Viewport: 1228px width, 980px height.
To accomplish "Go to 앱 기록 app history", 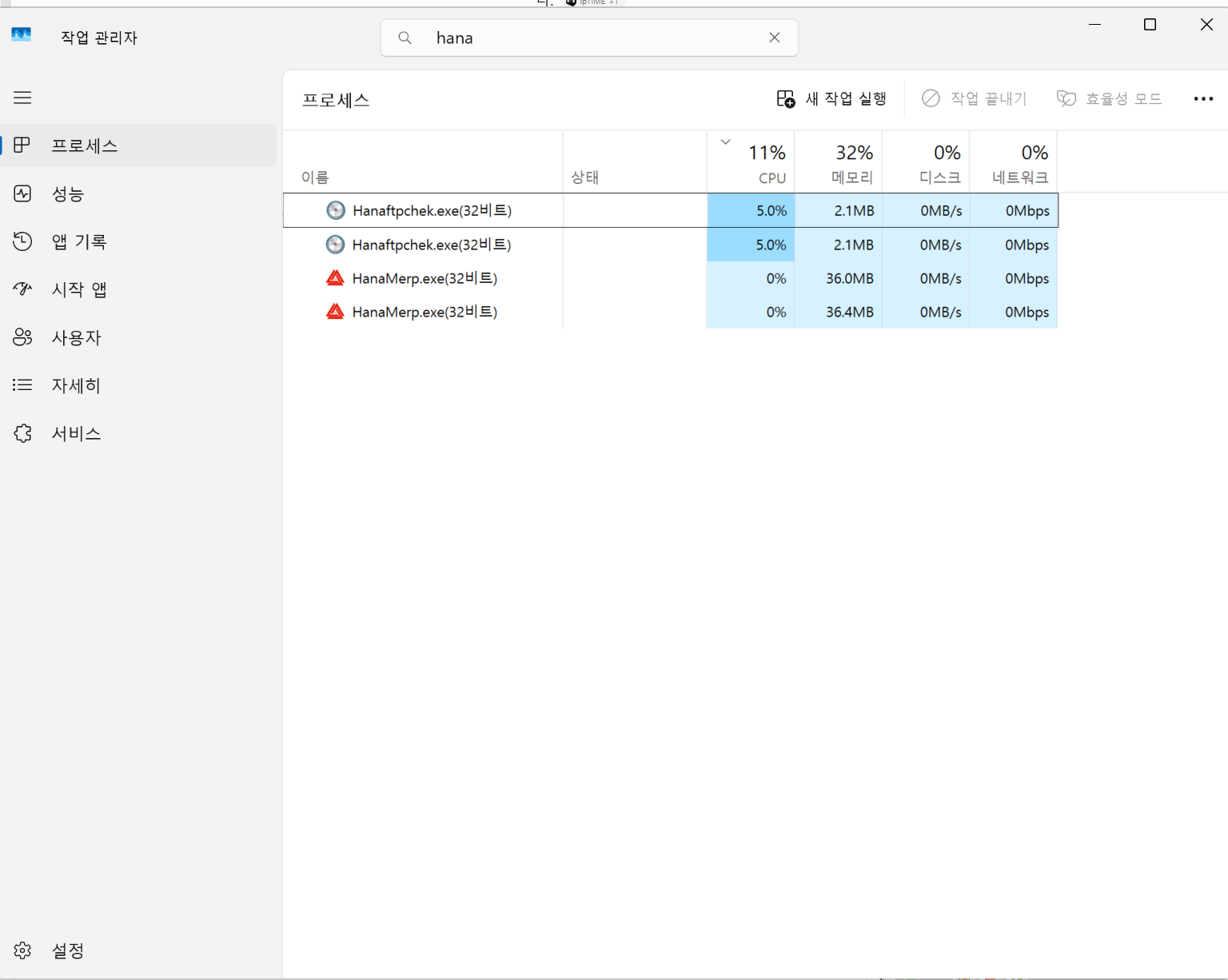I will pos(138,241).
